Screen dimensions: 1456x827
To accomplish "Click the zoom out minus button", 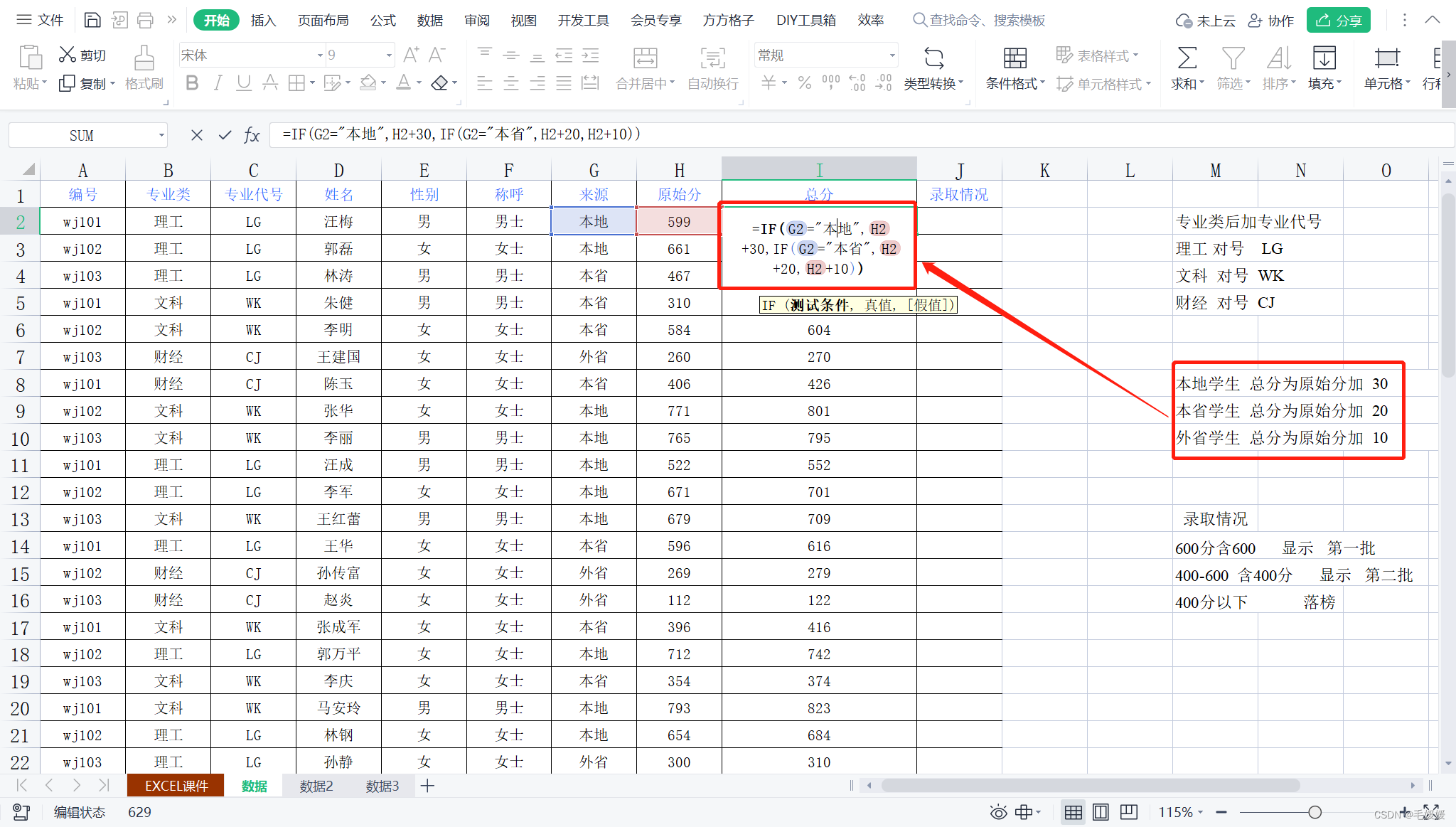I will (x=1221, y=812).
